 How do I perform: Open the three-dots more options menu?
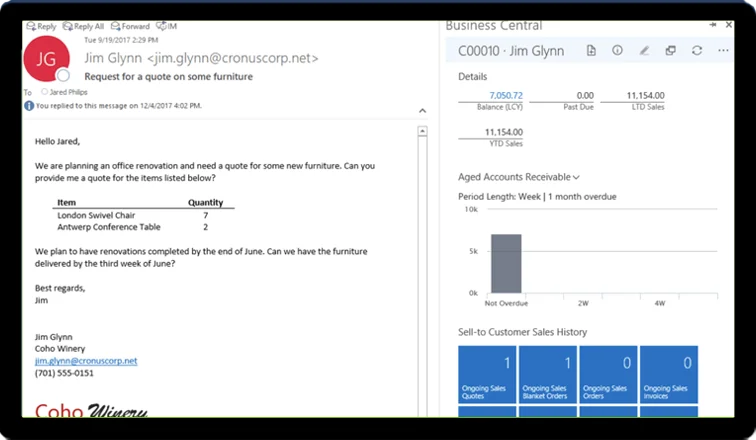point(723,50)
